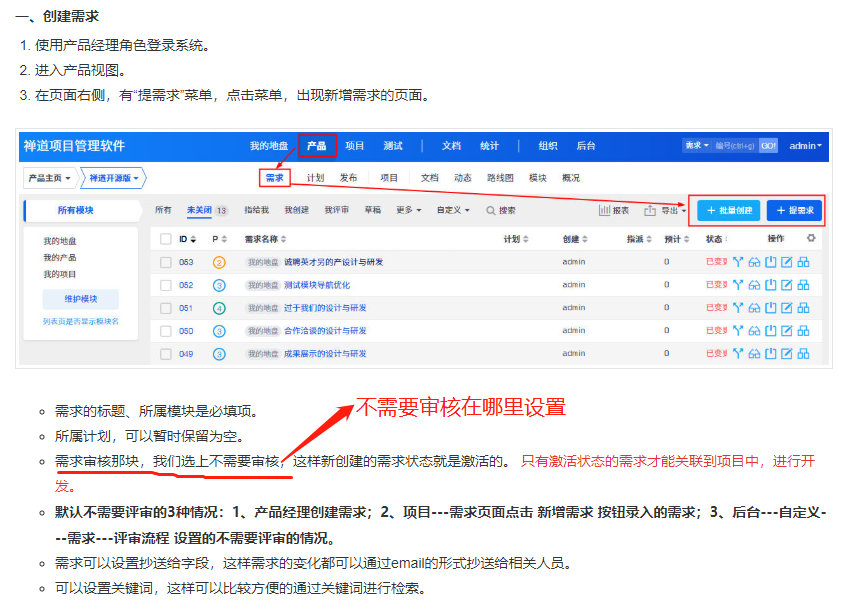Viewport: 846px width, 610px height.
Task: Open the 后台 main menu
Action: pyautogui.click(x=586, y=146)
